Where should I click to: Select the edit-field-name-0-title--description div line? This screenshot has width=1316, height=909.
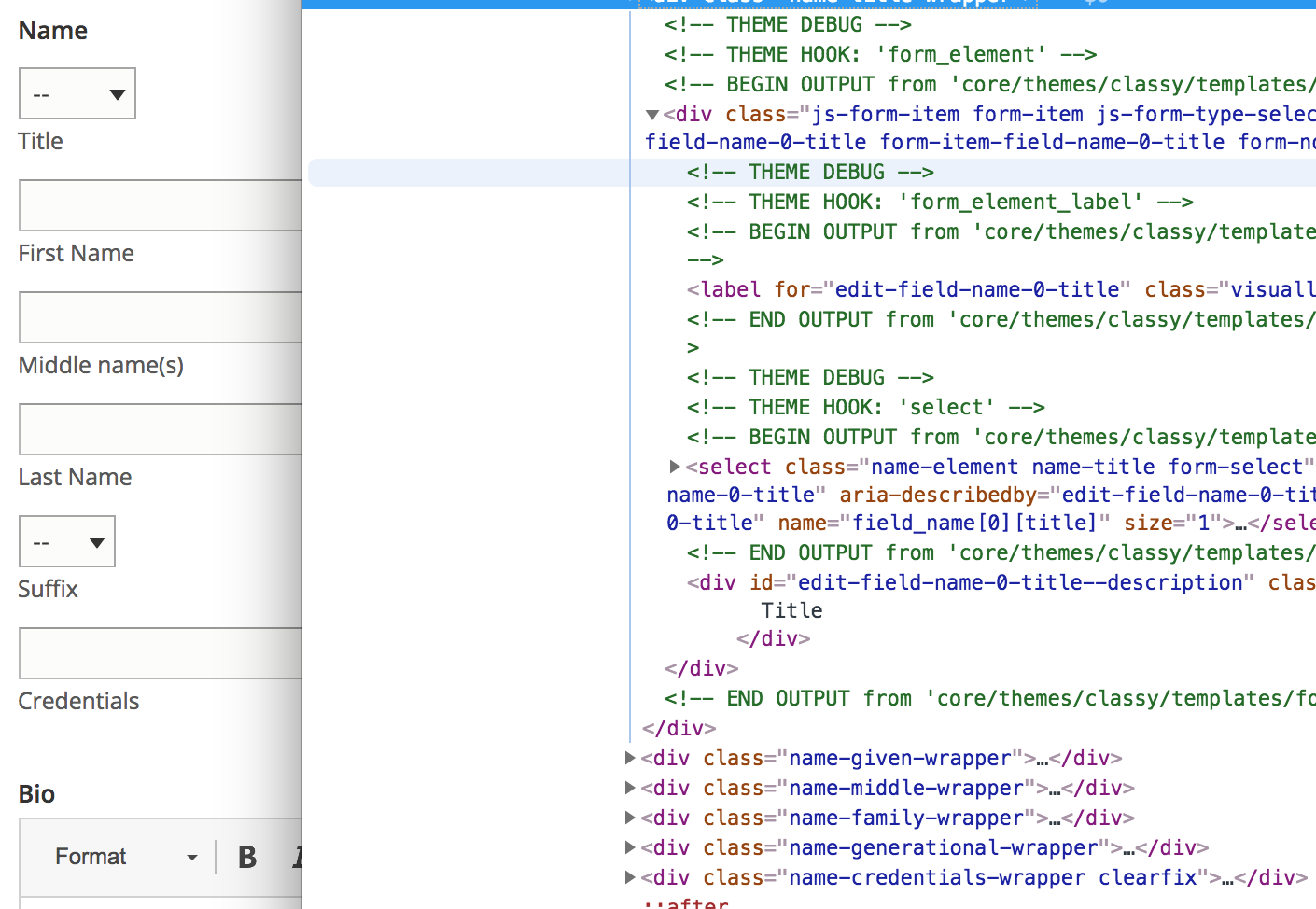click(1001, 582)
